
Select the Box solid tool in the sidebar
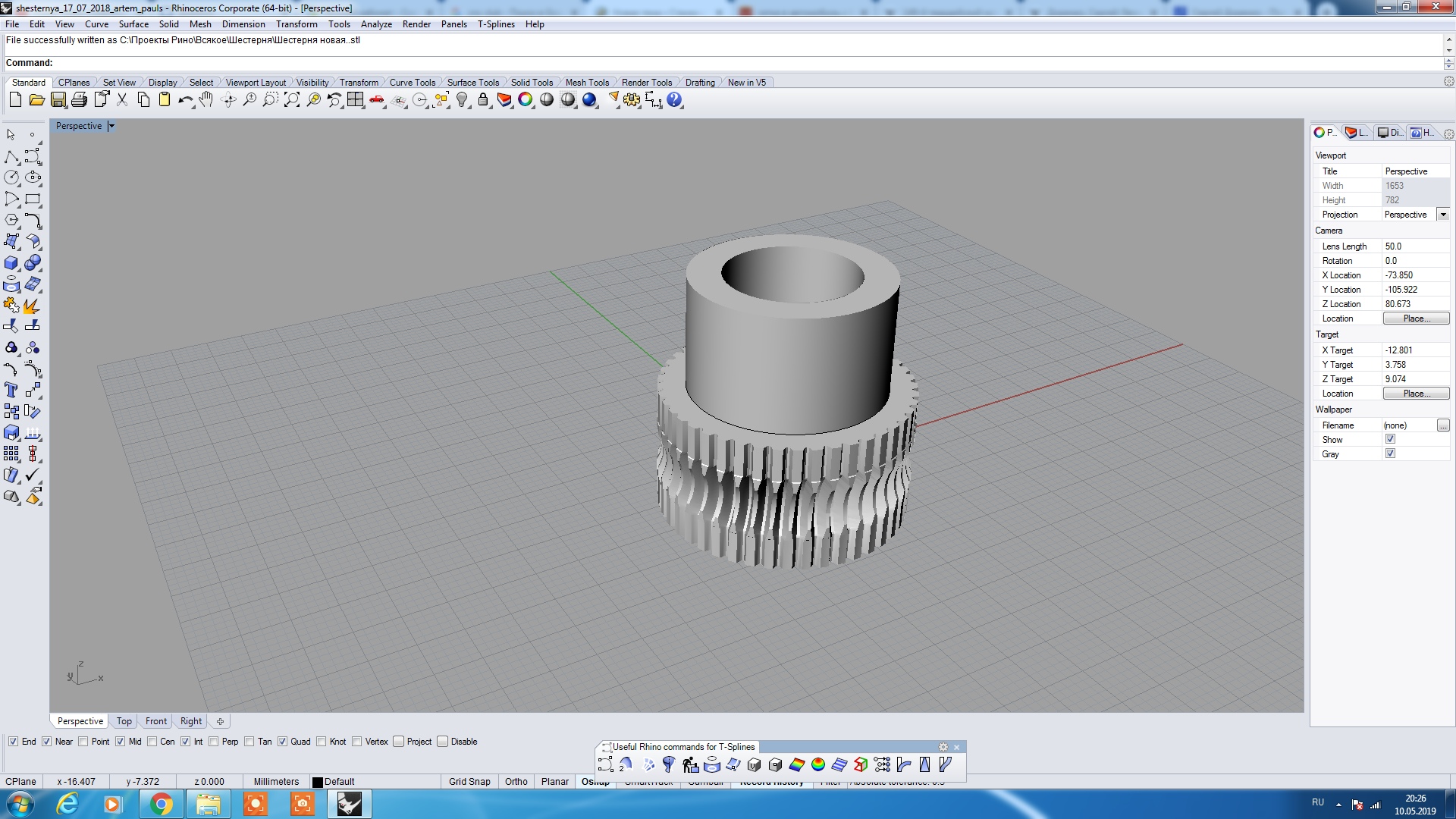[x=11, y=263]
